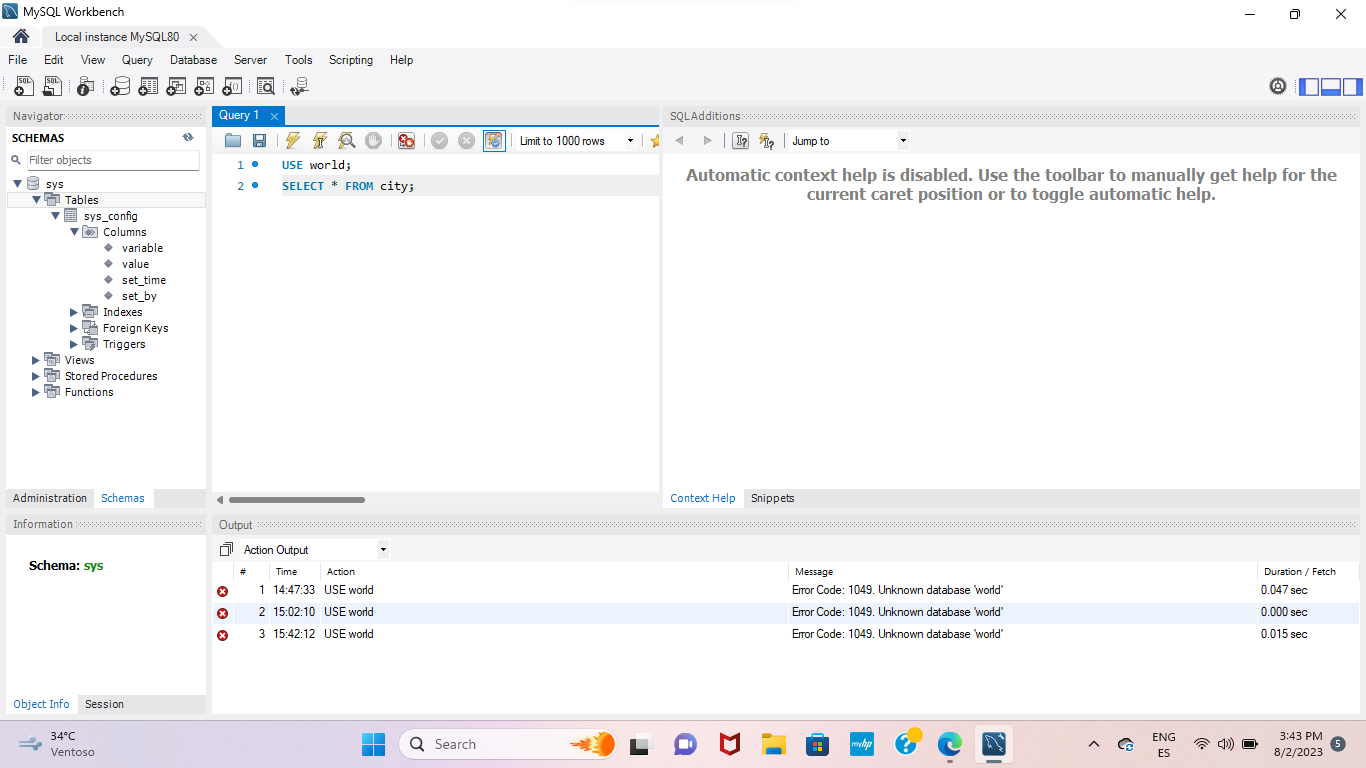The width and height of the screenshot is (1366, 768).
Task: Switch to the Snippets tab
Action: (772, 498)
